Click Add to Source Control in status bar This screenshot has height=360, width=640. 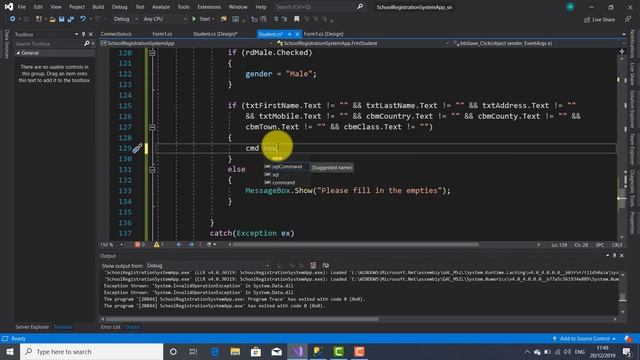(584, 339)
